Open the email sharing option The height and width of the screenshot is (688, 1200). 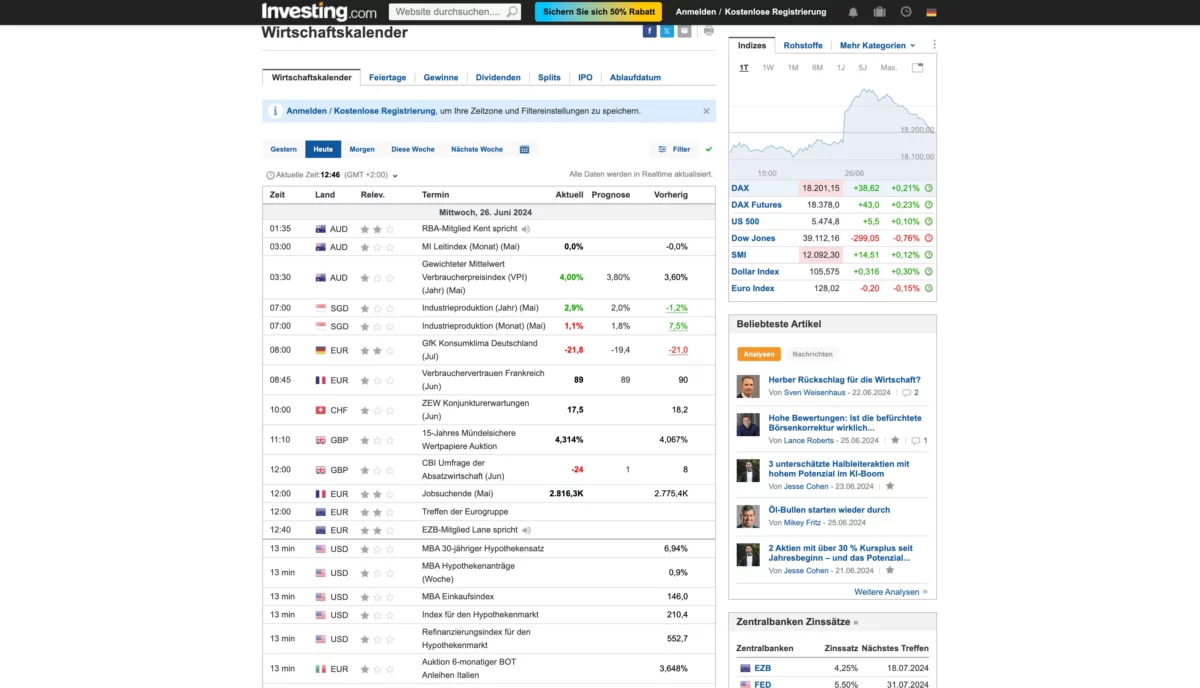pyautogui.click(x=684, y=30)
